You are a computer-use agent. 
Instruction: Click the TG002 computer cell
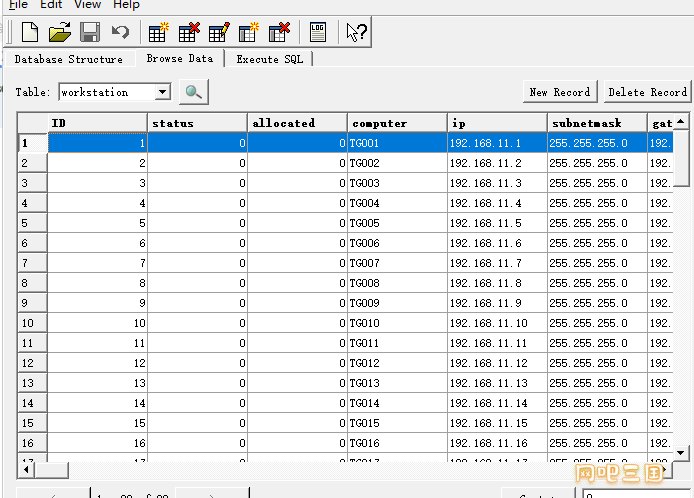397,163
